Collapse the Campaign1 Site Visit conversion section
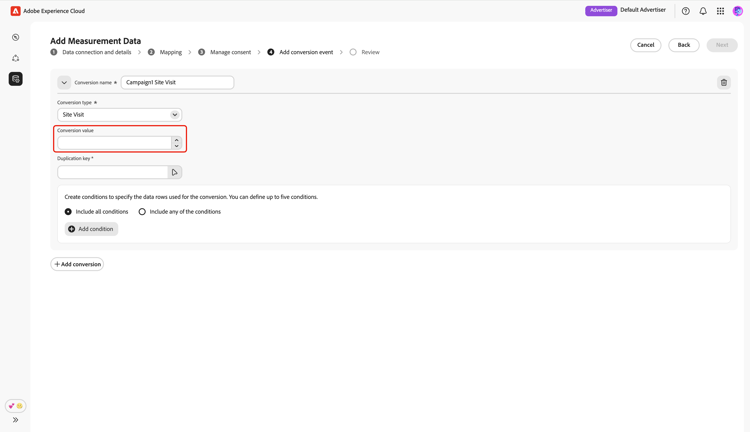This screenshot has width=750, height=432. pyautogui.click(x=64, y=82)
